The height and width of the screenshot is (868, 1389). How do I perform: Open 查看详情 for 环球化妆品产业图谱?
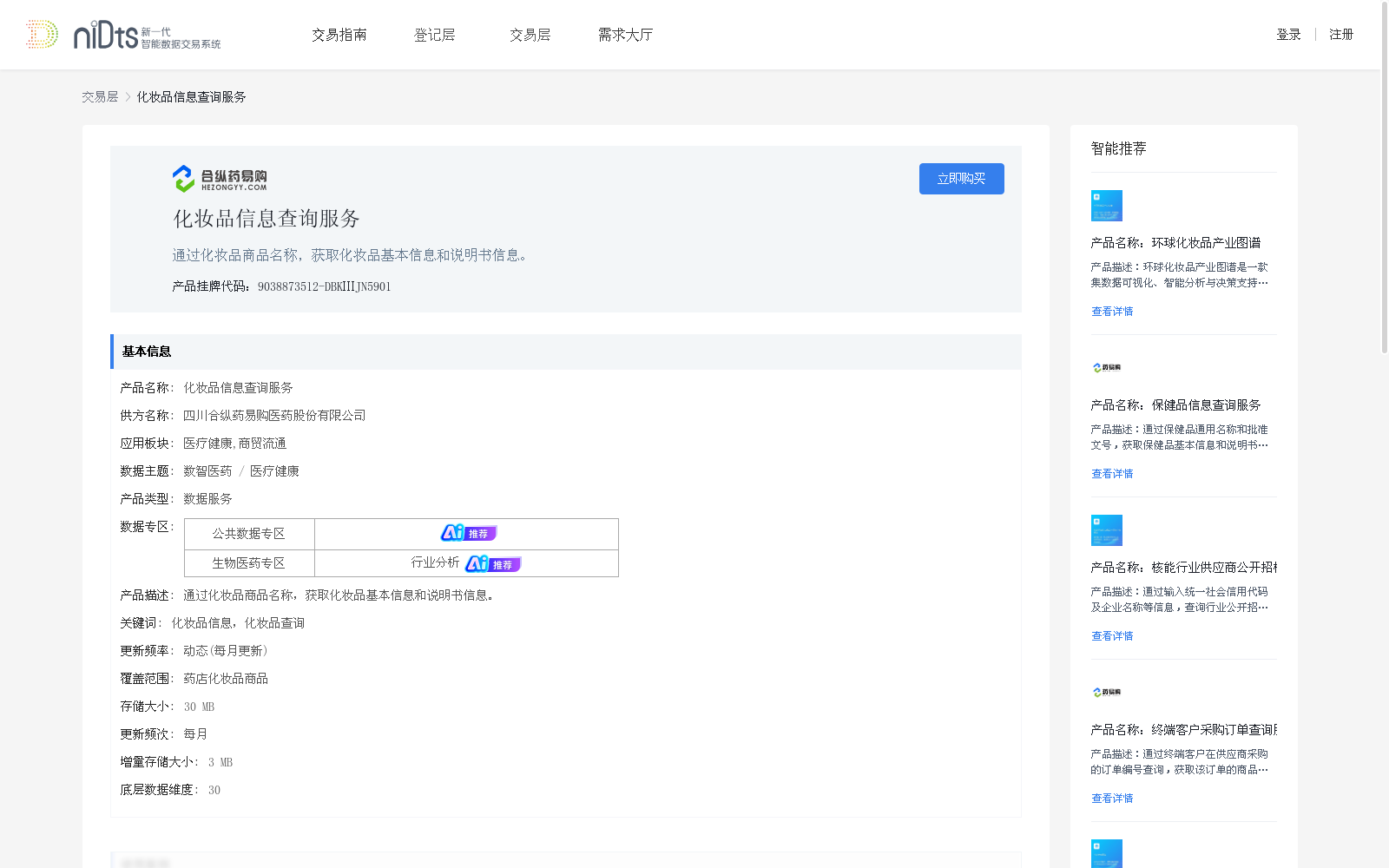pos(1112,312)
